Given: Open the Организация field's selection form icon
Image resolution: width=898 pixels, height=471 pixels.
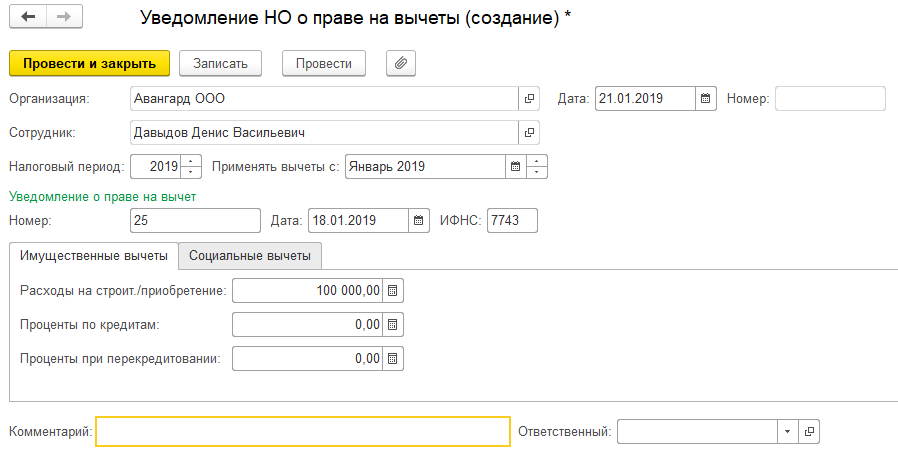Looking at the screenshot, I should (530, 99).
